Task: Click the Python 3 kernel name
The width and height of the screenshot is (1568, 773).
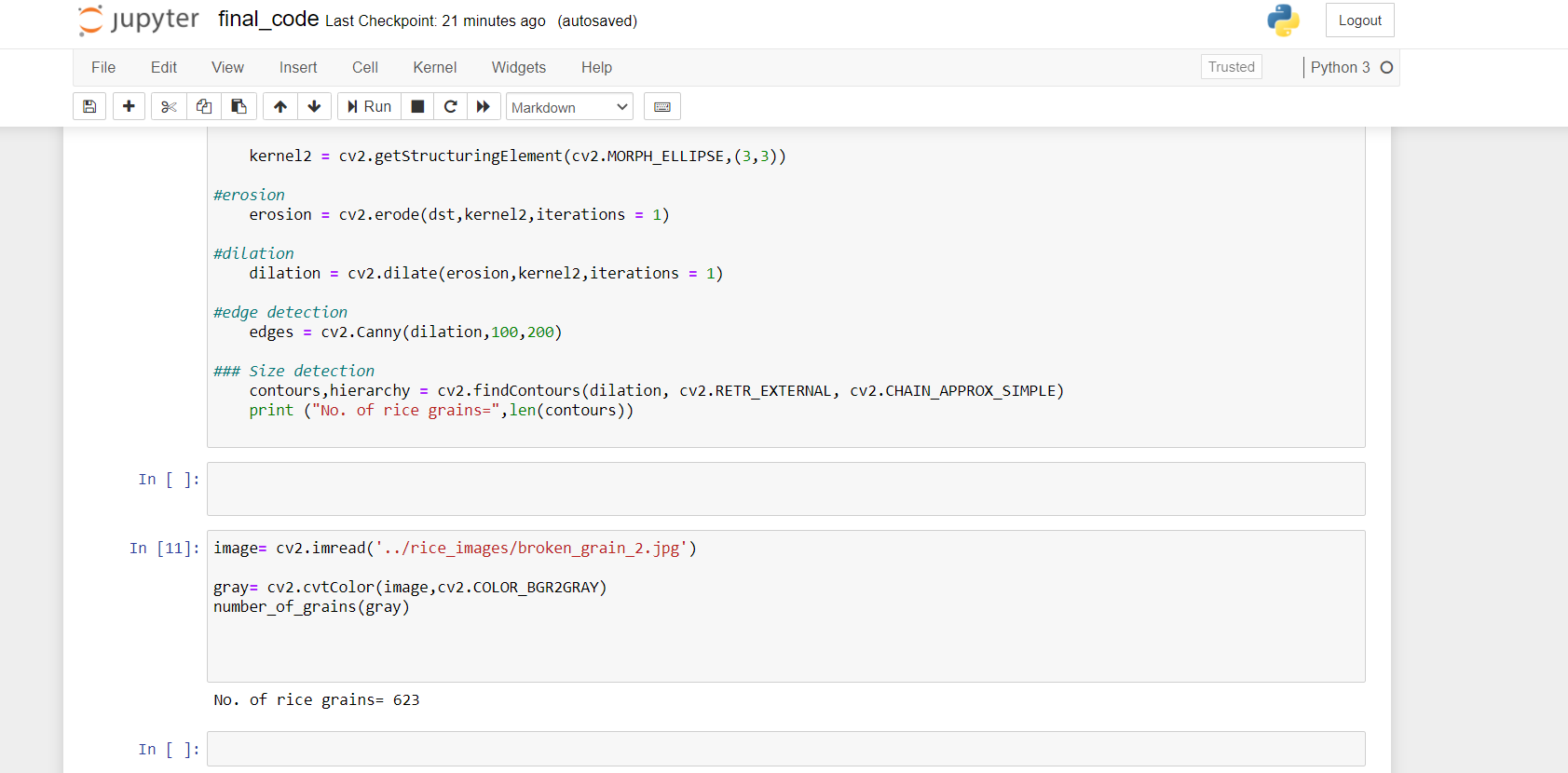Action: 1340,67
